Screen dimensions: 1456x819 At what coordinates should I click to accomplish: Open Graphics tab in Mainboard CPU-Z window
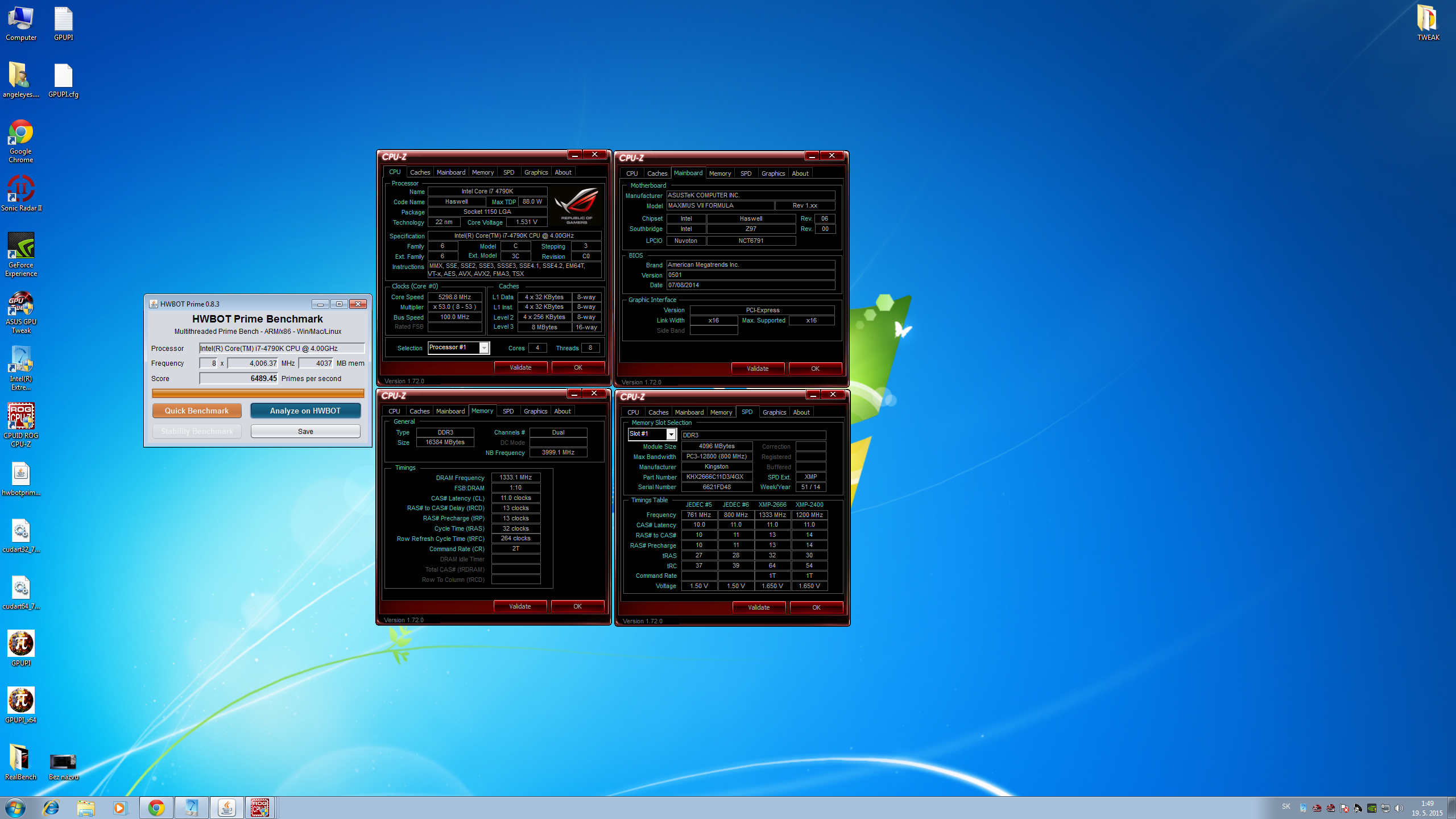773,173
